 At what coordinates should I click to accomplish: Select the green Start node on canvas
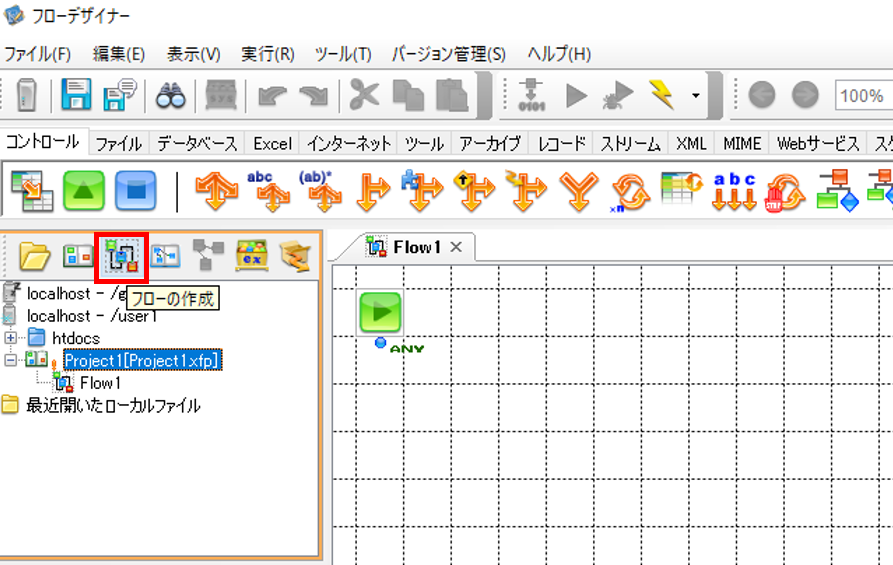point(380,312)
